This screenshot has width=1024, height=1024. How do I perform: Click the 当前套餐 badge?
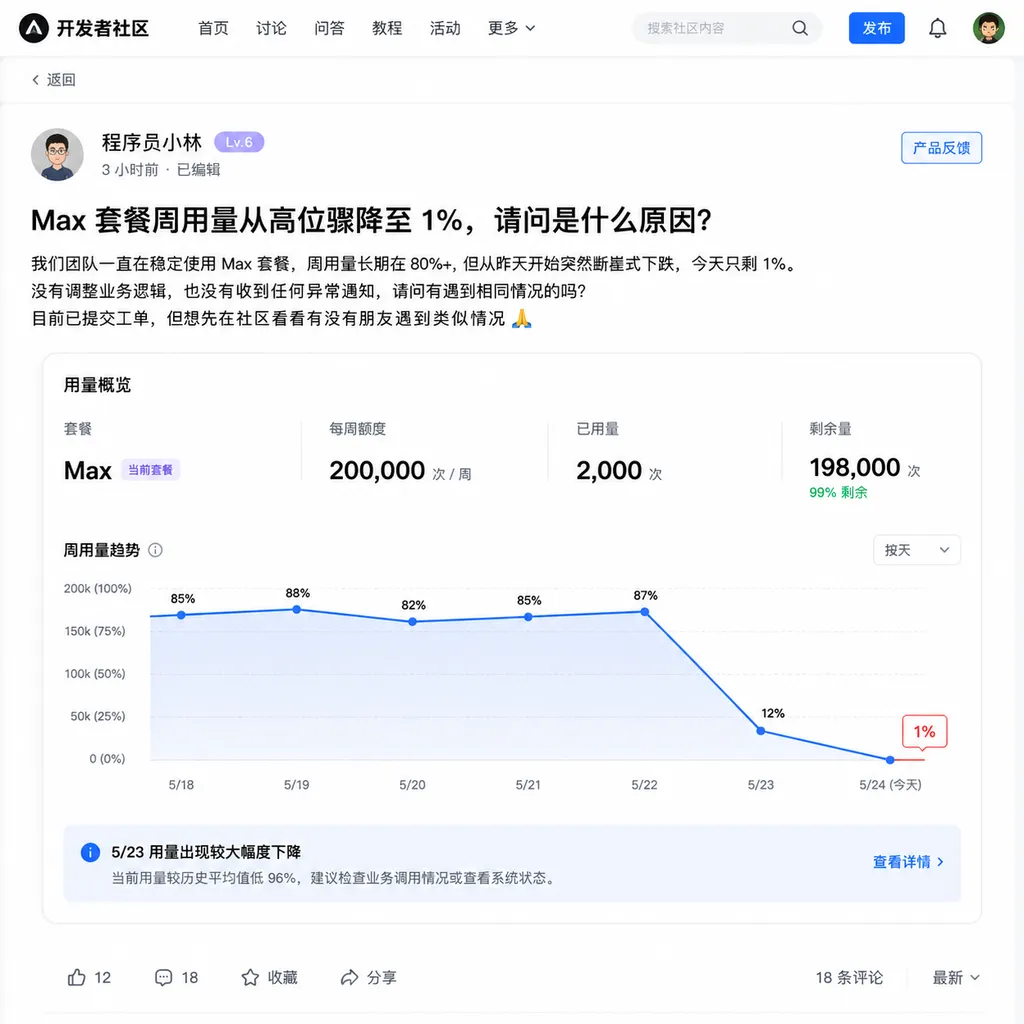coord(150,470)
